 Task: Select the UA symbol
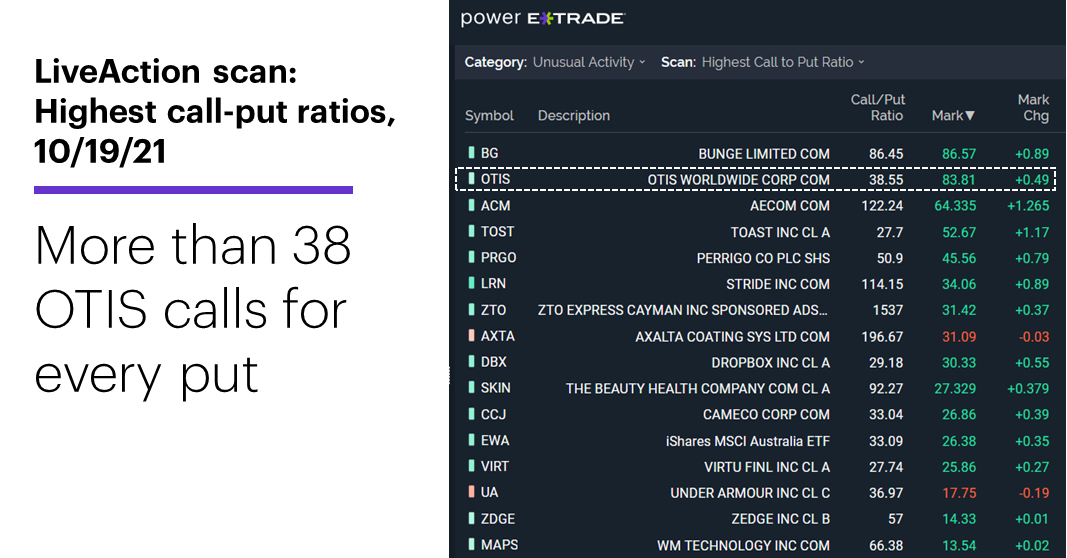click(x=489, y=492)
